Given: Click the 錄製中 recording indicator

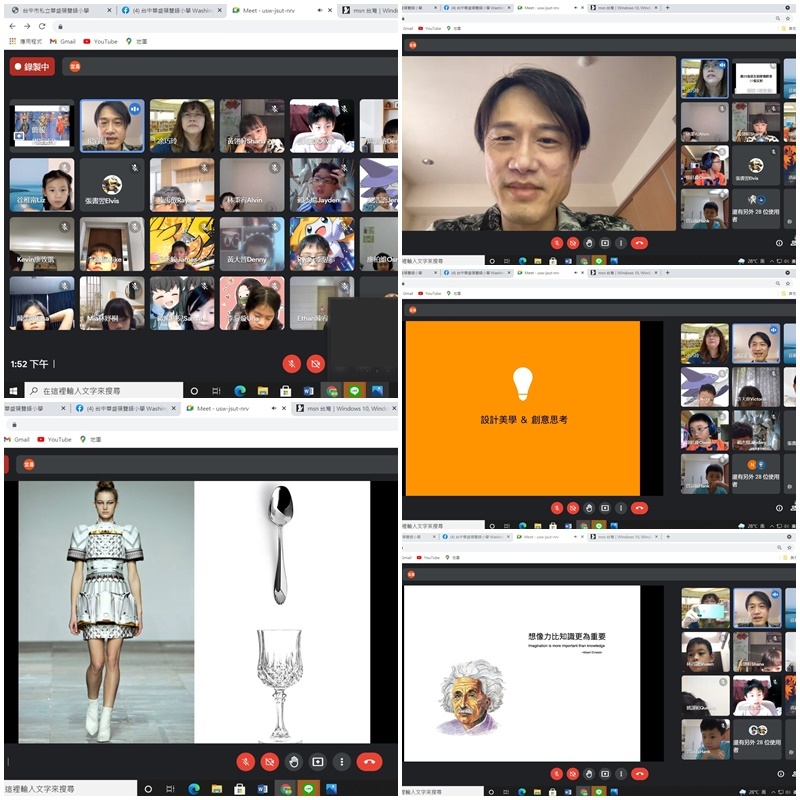Looking at the screenshot, I should [x=32, y=66].
